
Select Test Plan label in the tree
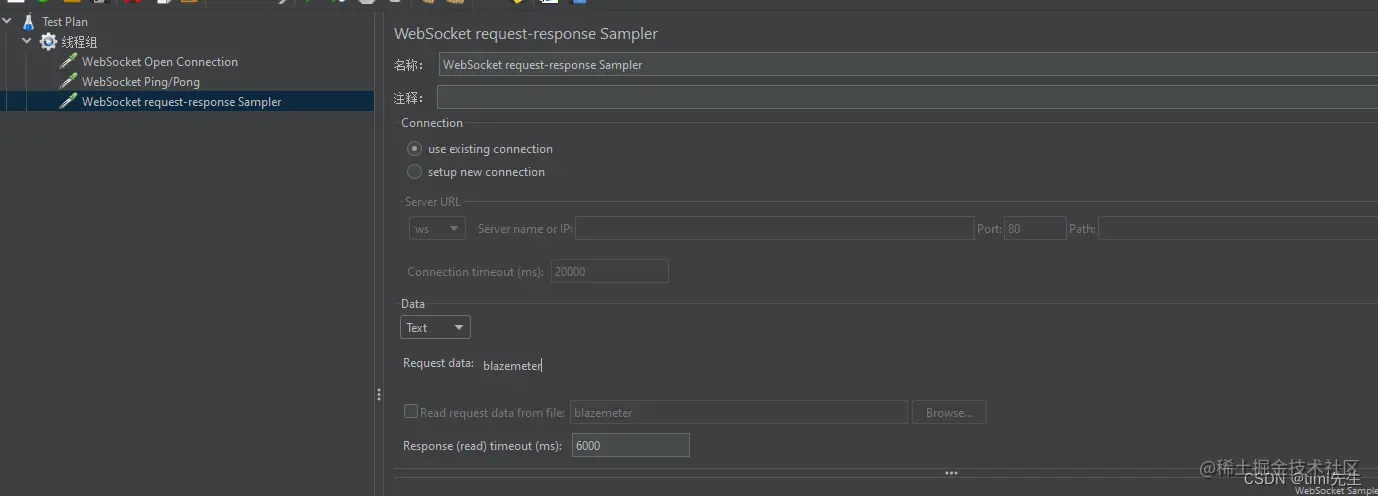pyautogui.click(x=65, y=21)
